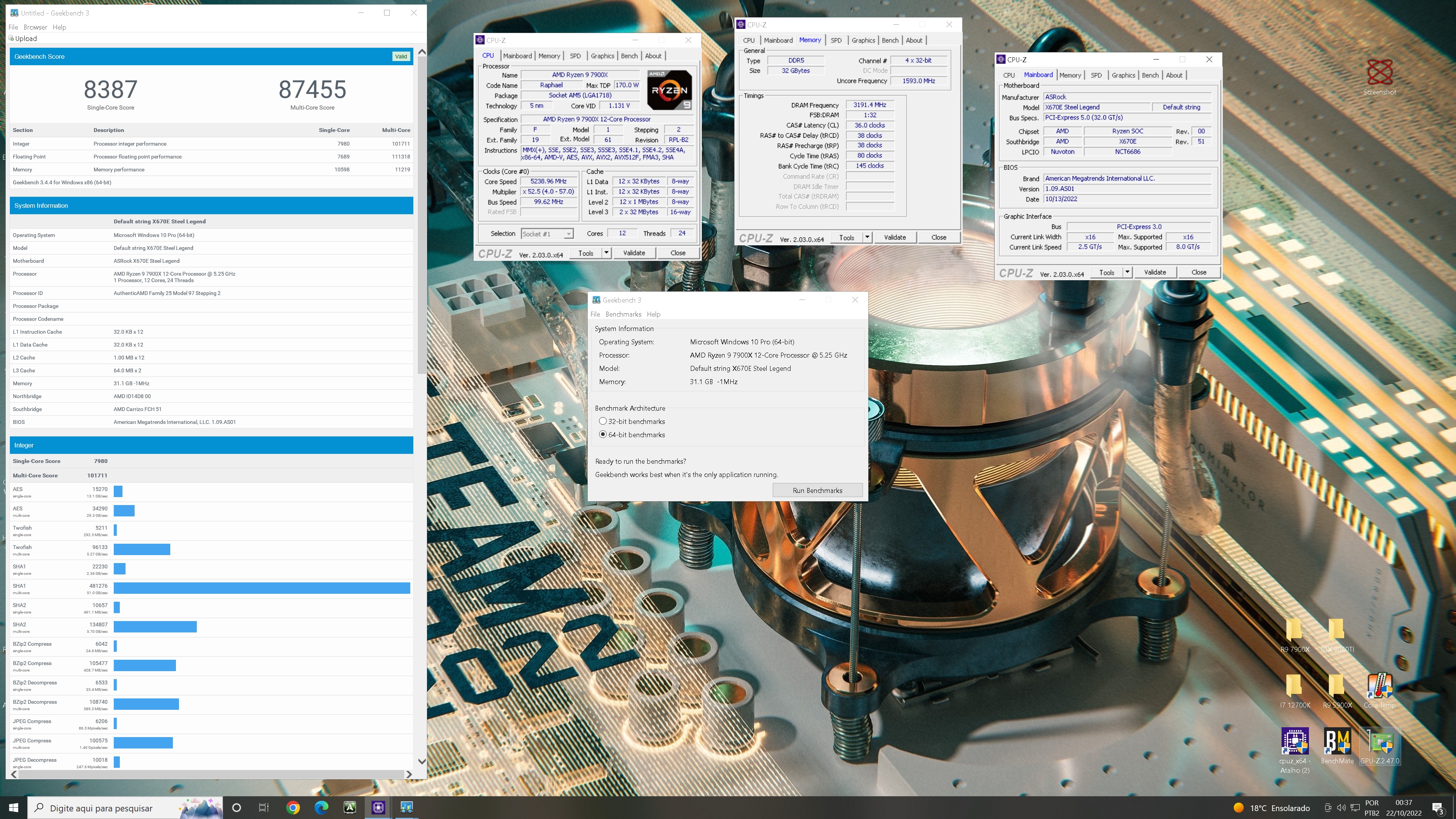Click Close in the CPU-Z CPU window
The height and width of the screenshot is (819, 1456).
pyautogui.click(x=678, y=253)
